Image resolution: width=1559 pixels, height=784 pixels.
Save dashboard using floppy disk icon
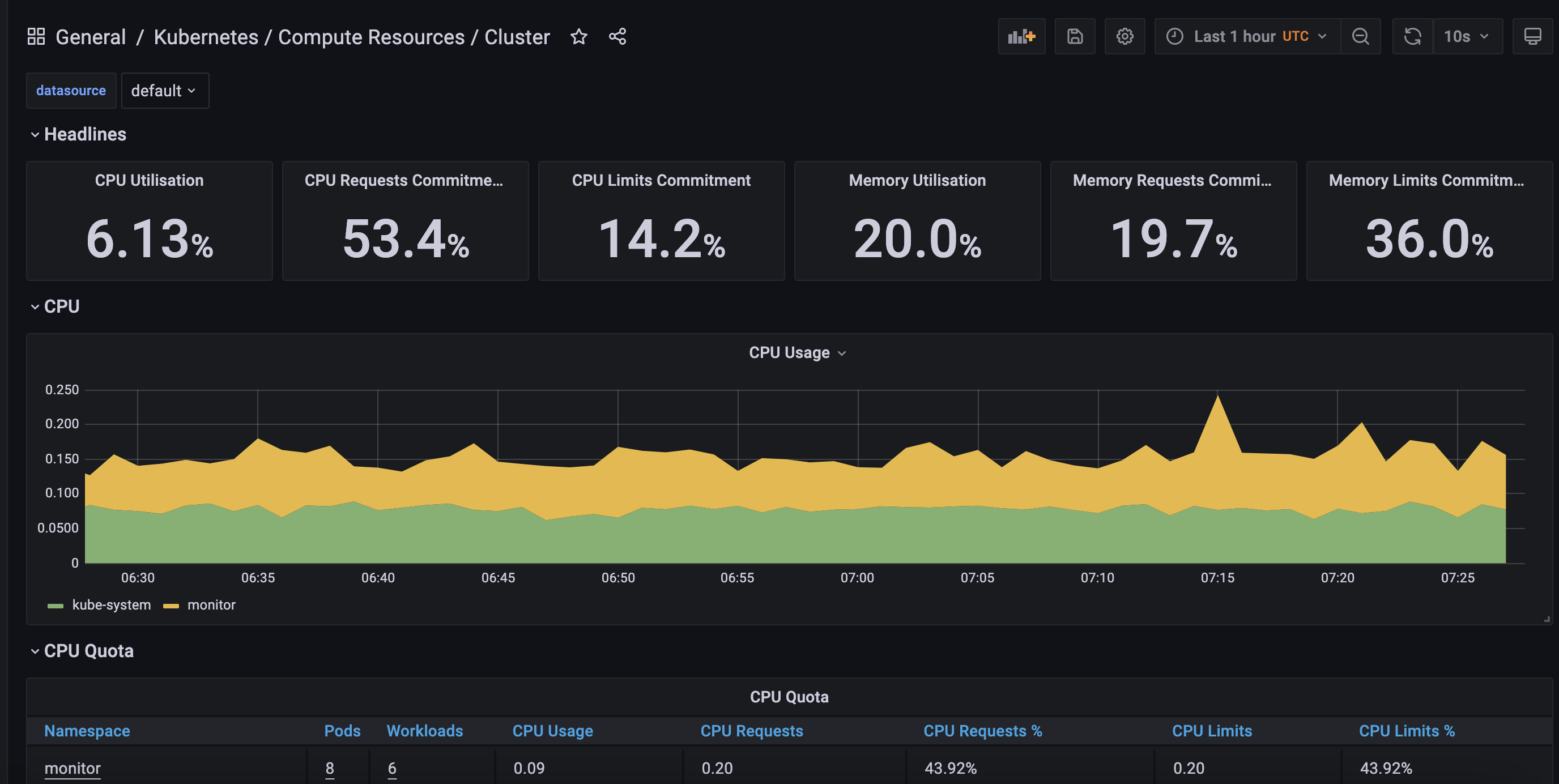[1074, 36]
